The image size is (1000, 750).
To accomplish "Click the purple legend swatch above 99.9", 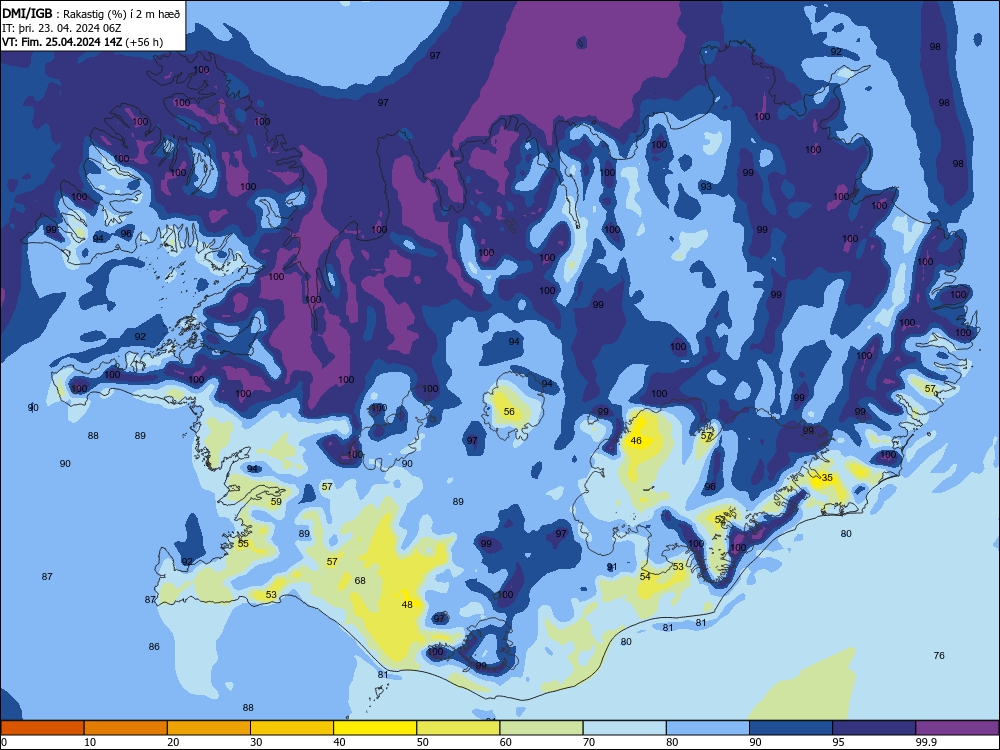I will [957, 728].
